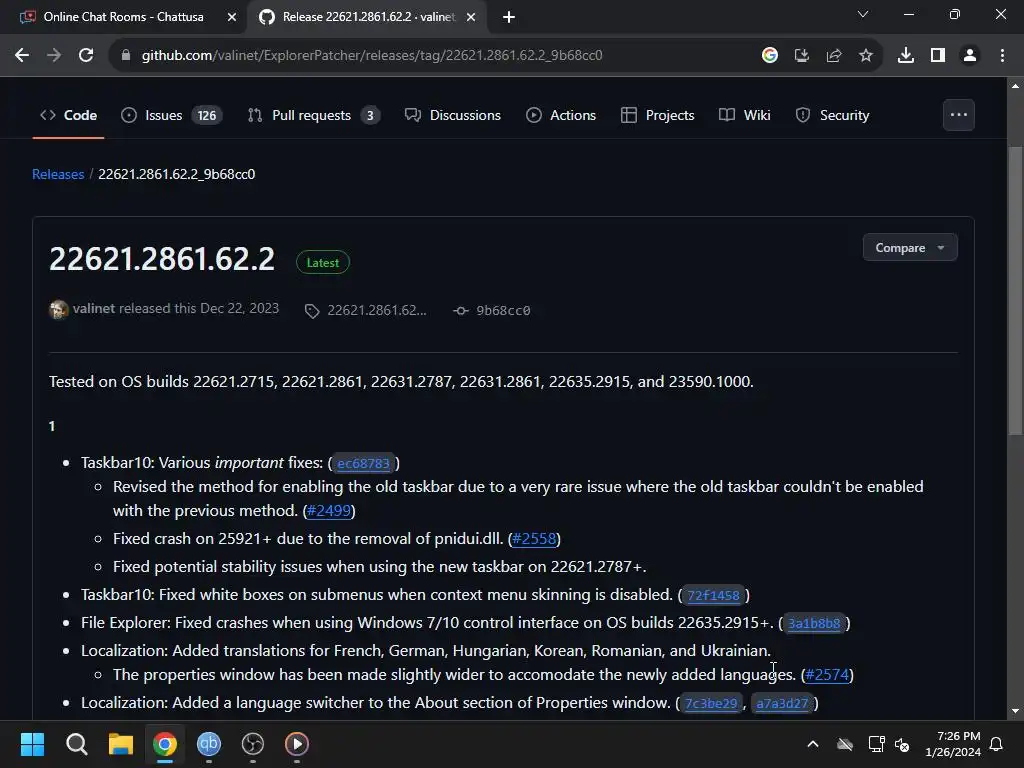The width and height of the screenshot is (1024, 768).
Task: Open the repository Code tab
Action: pos(69,116)
